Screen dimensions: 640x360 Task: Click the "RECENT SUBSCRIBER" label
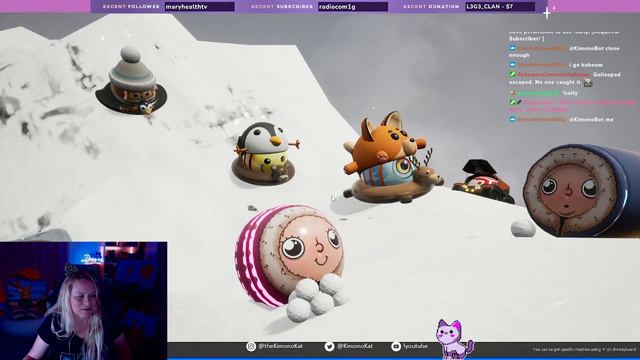(282, 7)
